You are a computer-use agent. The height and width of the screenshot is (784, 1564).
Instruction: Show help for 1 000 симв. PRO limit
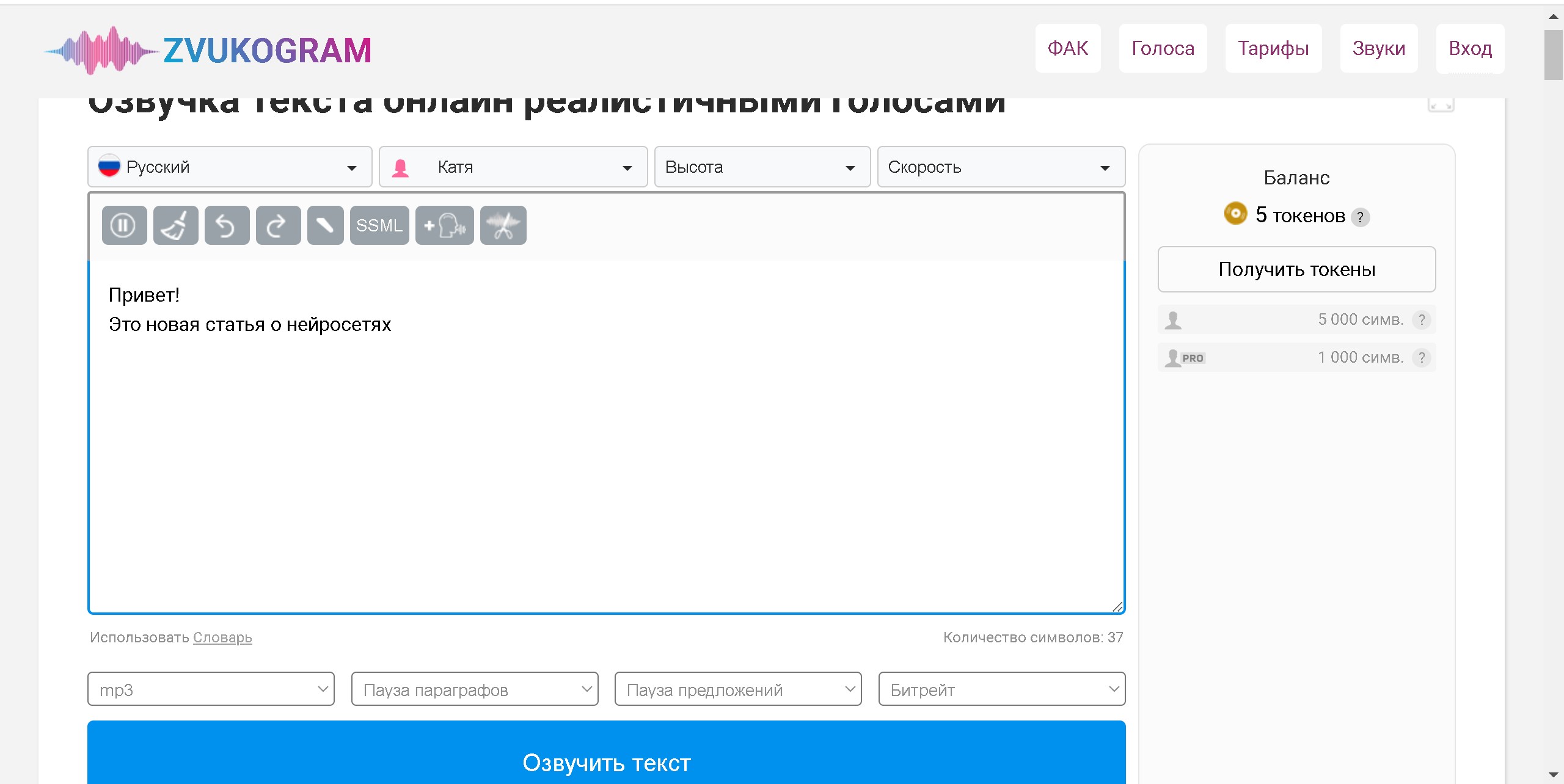click(x=1422, y=357)
